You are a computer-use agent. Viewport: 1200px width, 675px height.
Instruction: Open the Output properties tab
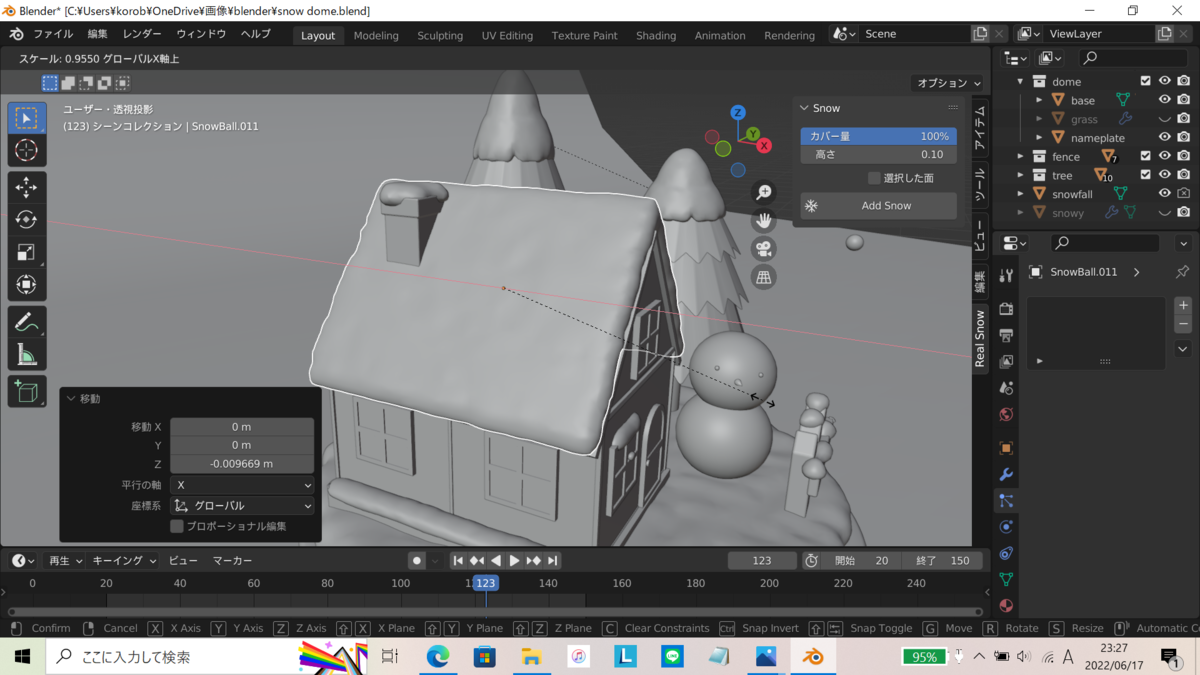click(x=1006, y=335)
